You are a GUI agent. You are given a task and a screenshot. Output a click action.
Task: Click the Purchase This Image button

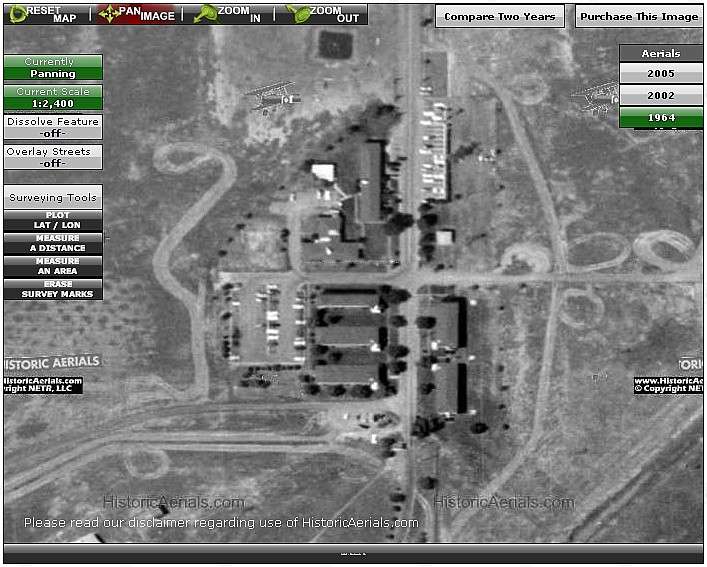[x=638, y=16]
